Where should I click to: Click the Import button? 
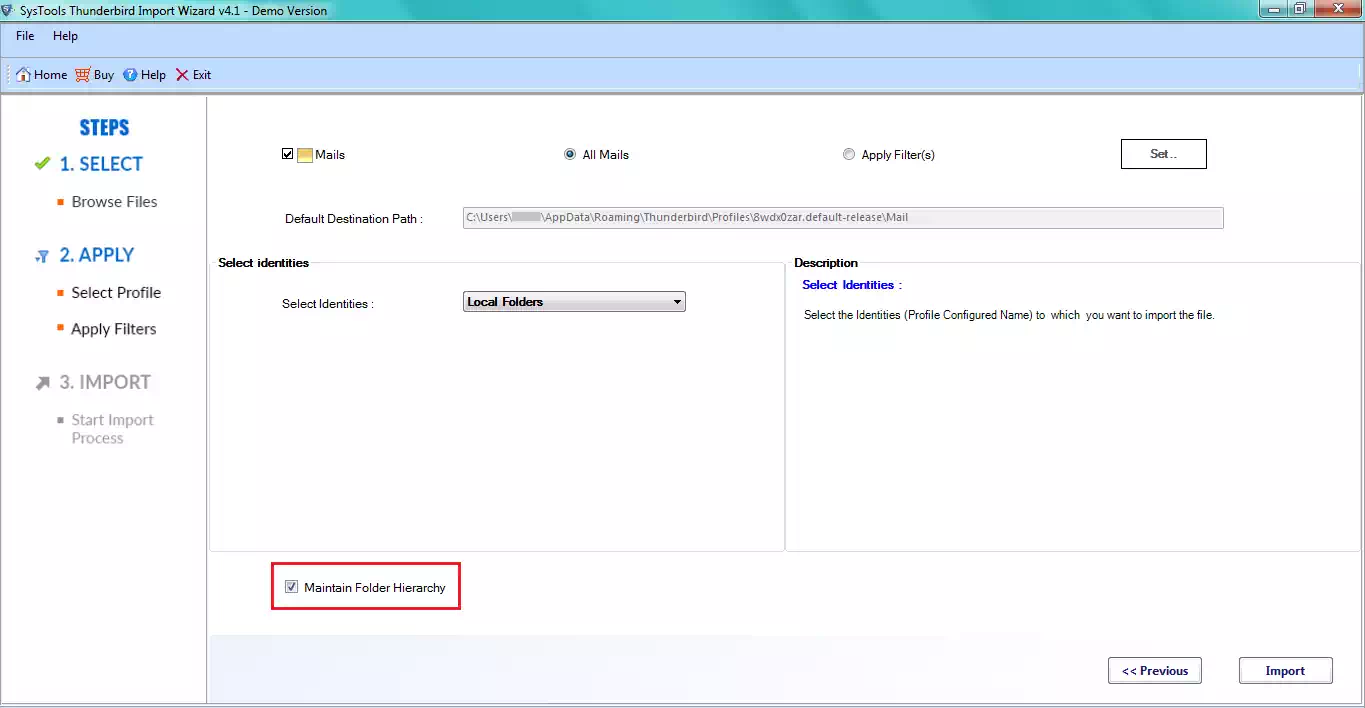click(x=1286, y=671)
